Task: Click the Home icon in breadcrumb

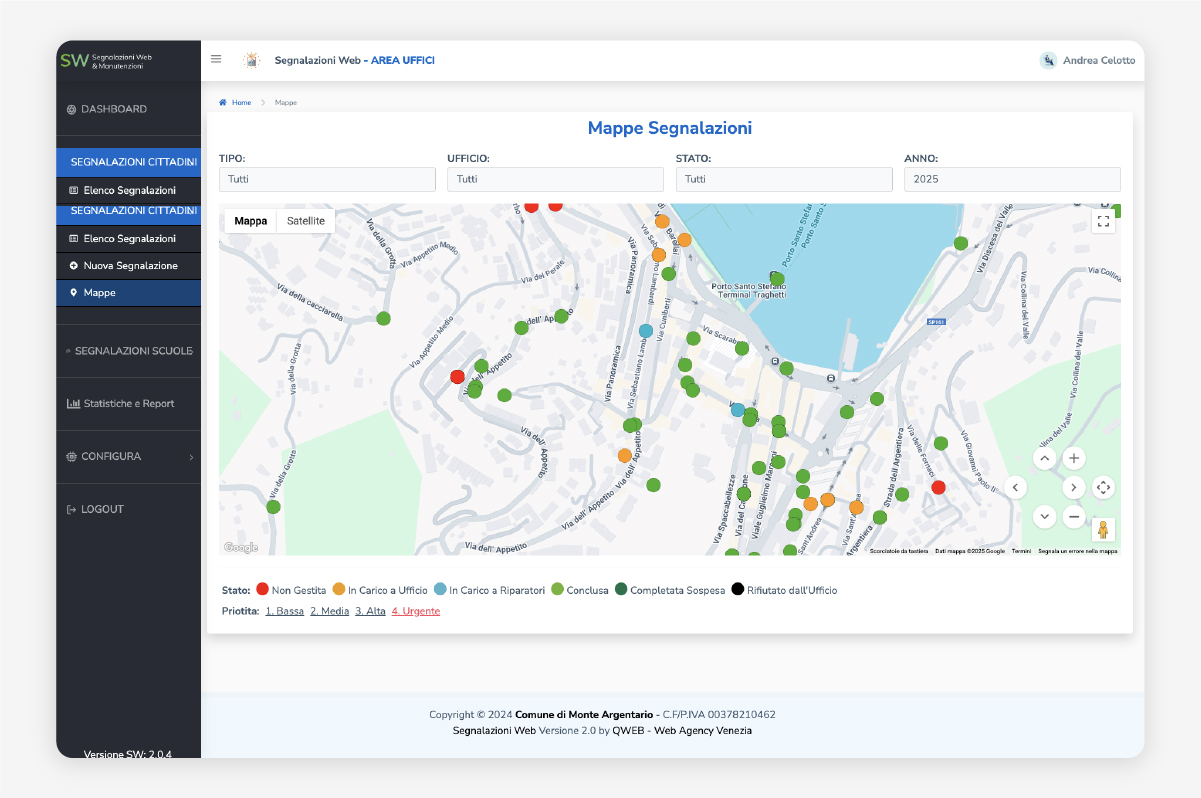Action: (223, 103)
